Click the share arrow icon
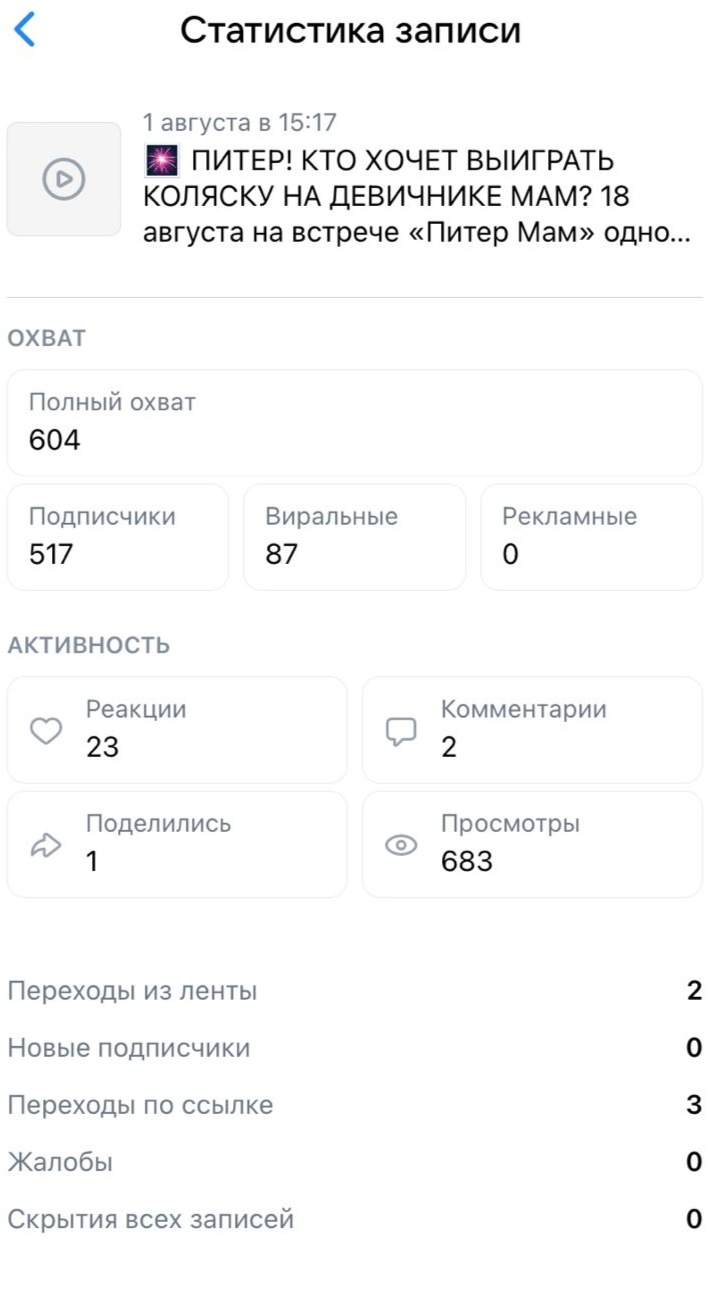The image size is (724, 1293). tap(46, 846)
